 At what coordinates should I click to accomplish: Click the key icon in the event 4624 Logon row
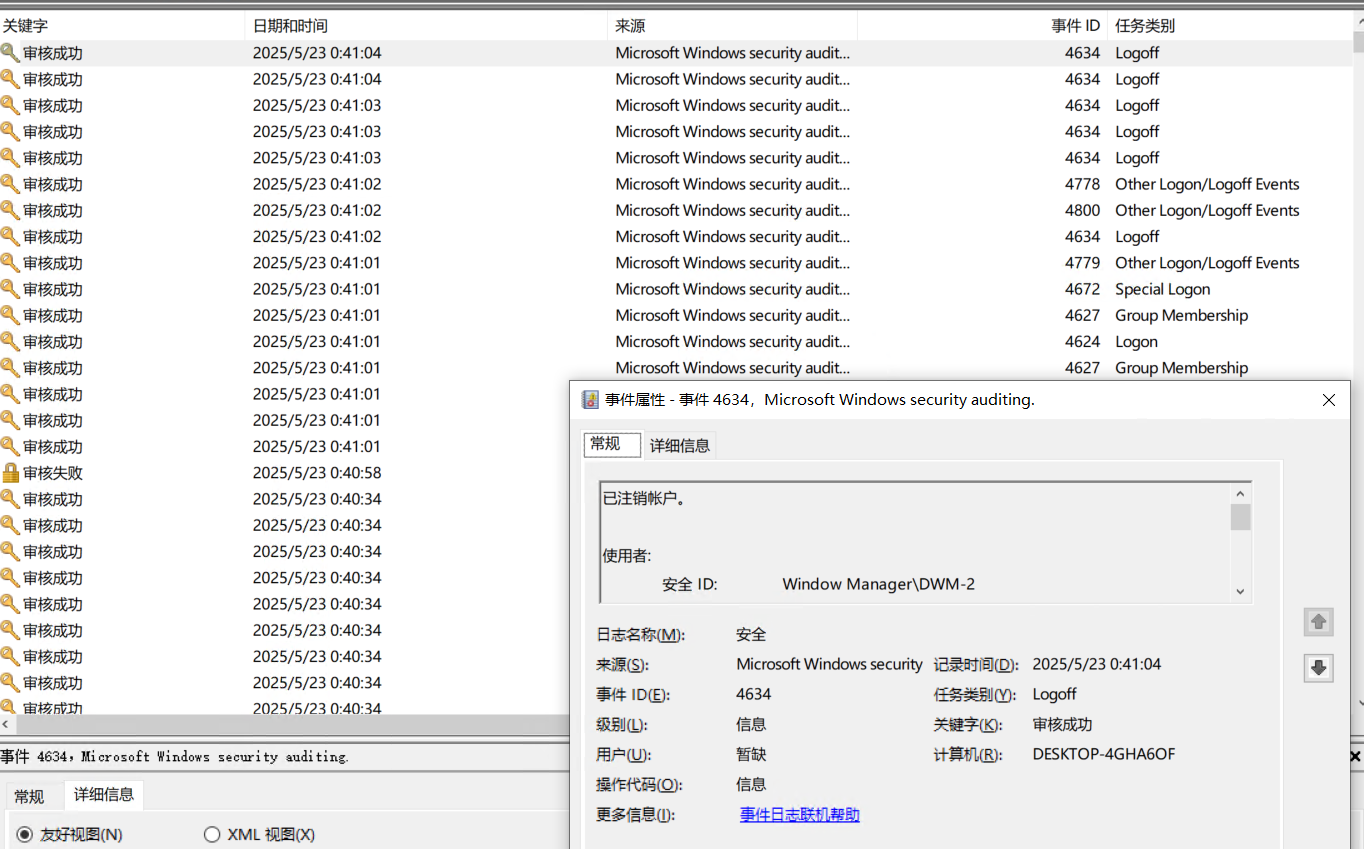[10, 342]
